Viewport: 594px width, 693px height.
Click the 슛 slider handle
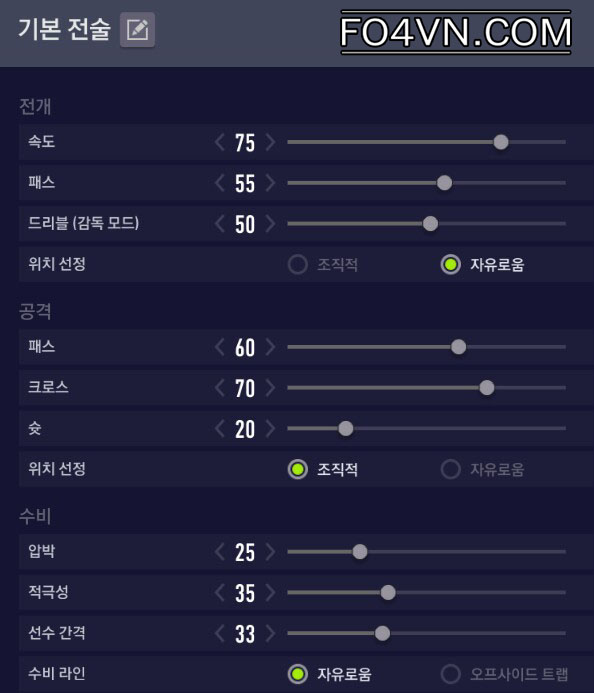(346, 428)
